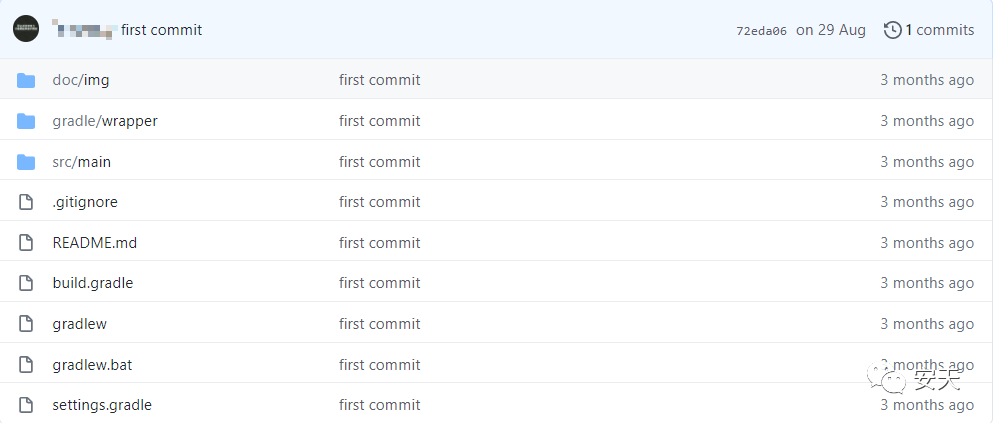
Task: Click the README.md file icon
Action: coord(26,243)
